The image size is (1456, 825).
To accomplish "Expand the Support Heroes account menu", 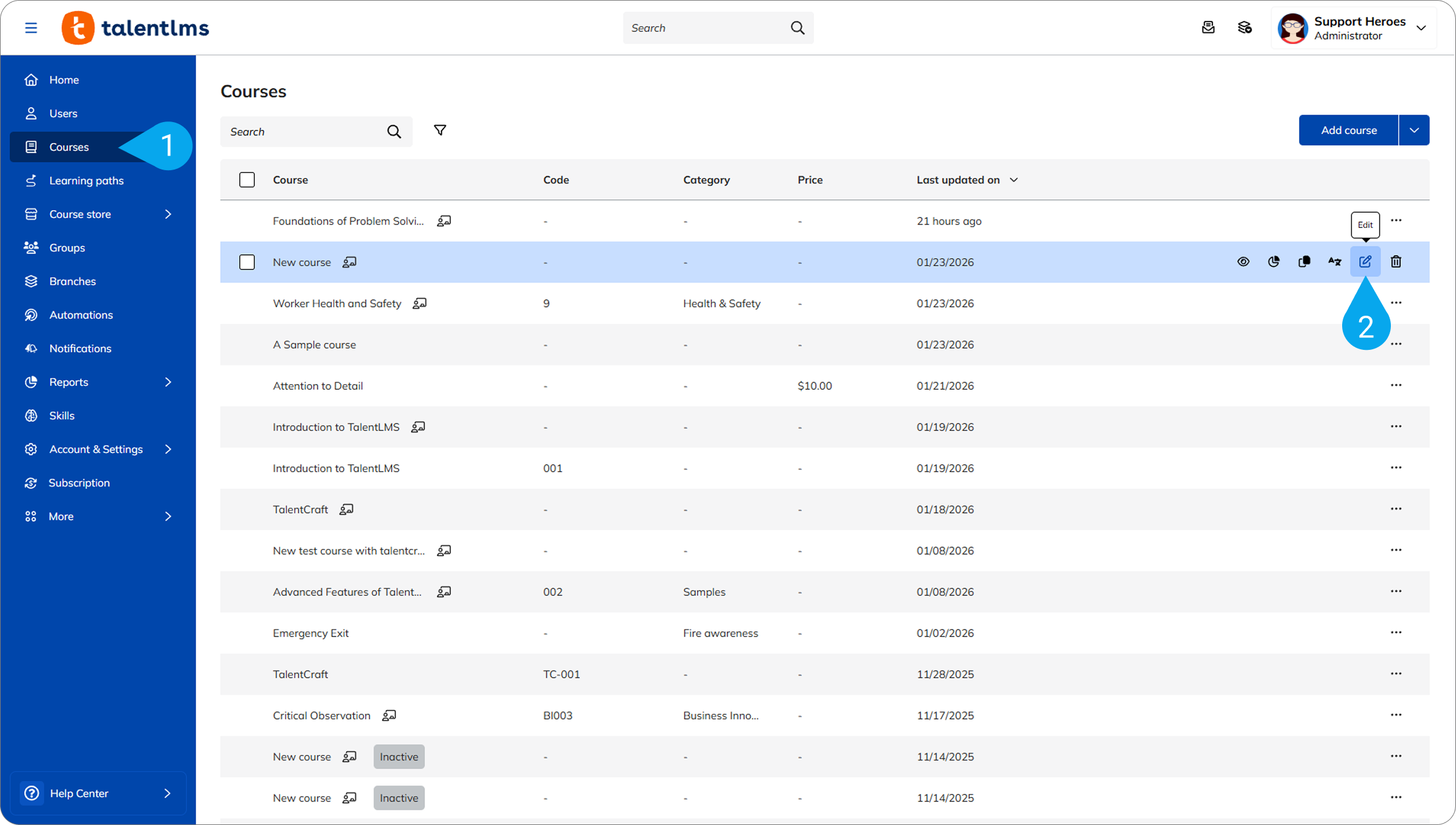I will point(1421,28).
